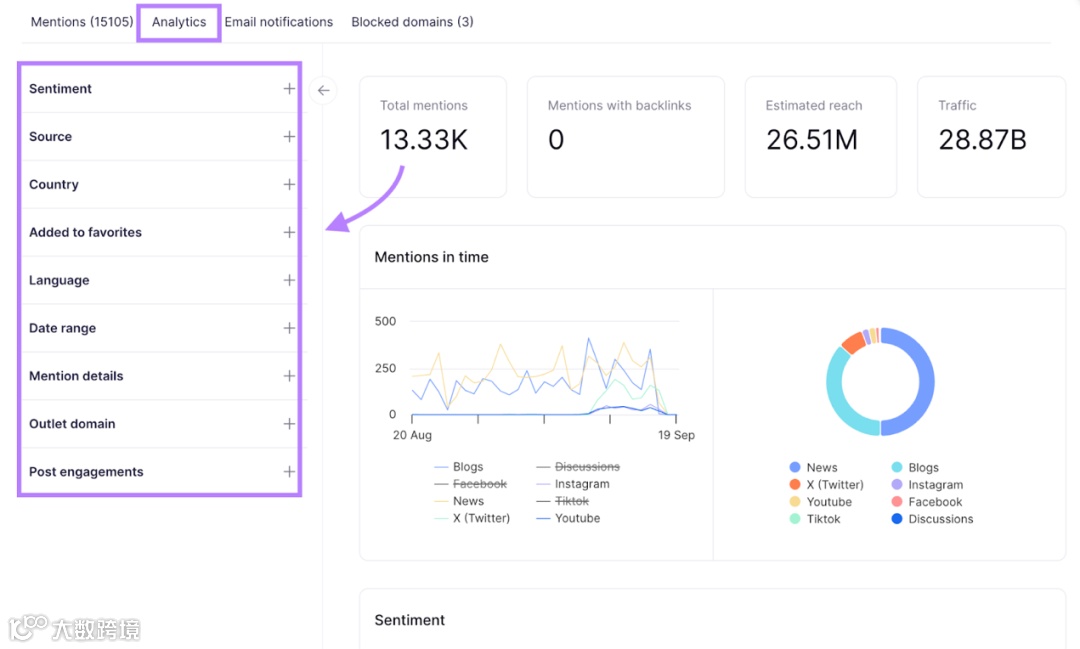1080x649 pixels.
Task: Toggle the Blogs series in line chart legend
Action: 459,467
